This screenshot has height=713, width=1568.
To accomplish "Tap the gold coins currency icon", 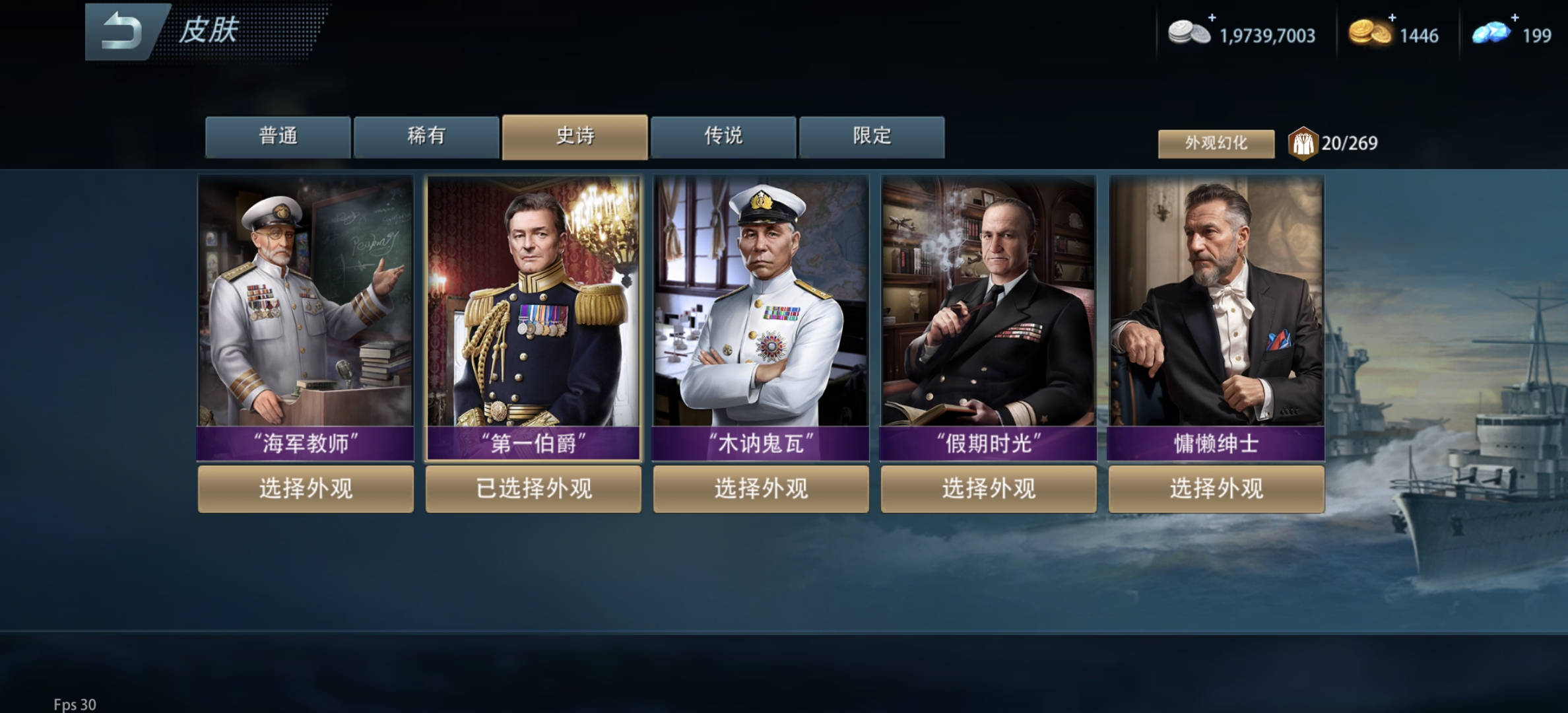I will click(x=1369, y=32).
